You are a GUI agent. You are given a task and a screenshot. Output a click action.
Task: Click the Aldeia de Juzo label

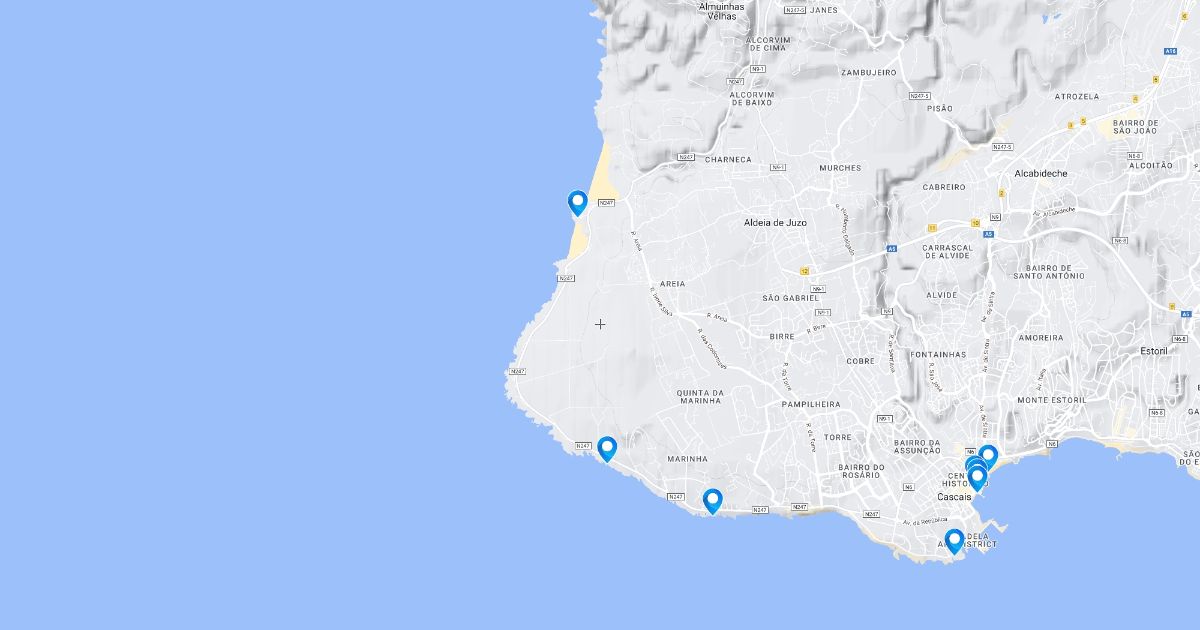pyautogui.click(x=775, y=222)
